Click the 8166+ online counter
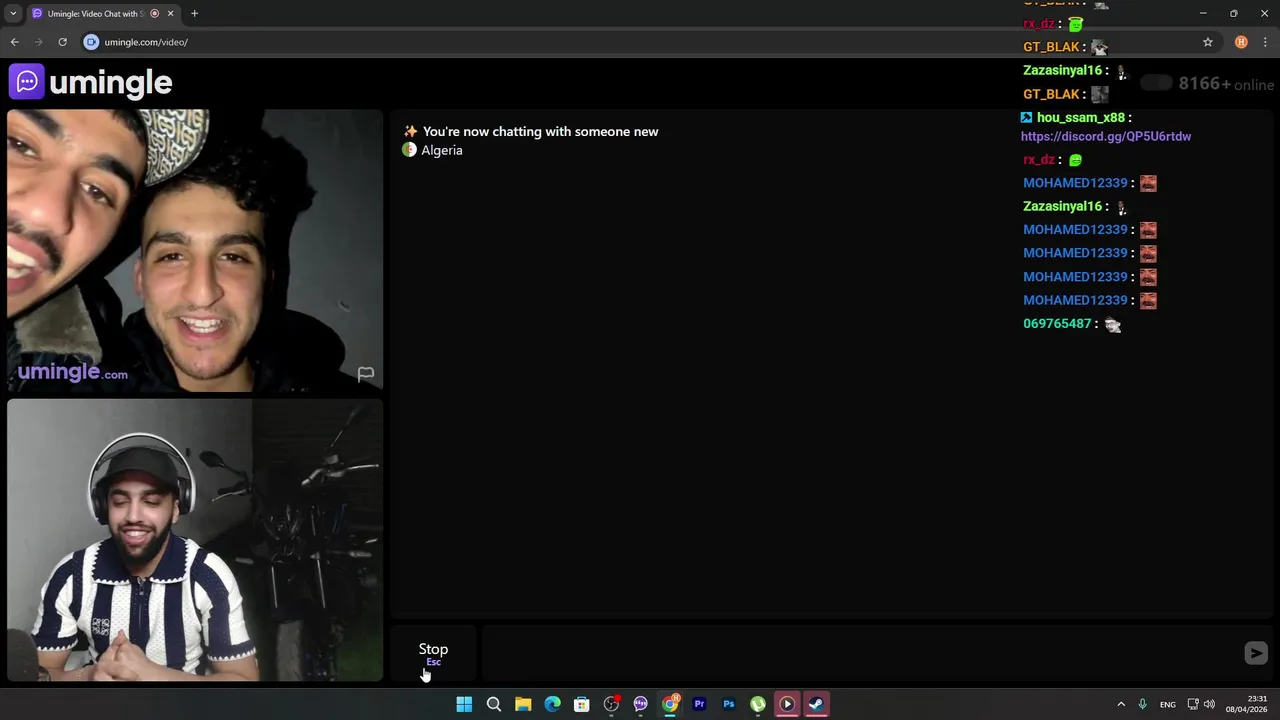Image resolution: width=1280 pixels, height=720 pixels. pyautogui.click(x=1226, y=84)
